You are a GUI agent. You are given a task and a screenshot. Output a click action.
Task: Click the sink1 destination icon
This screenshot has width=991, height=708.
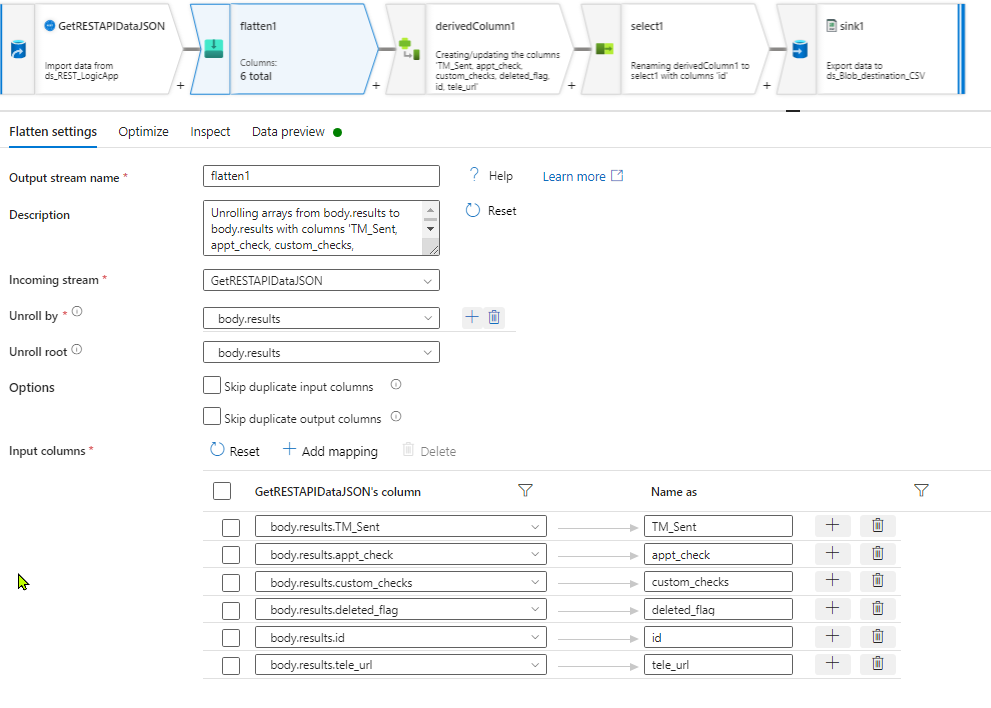click(798, 48)
